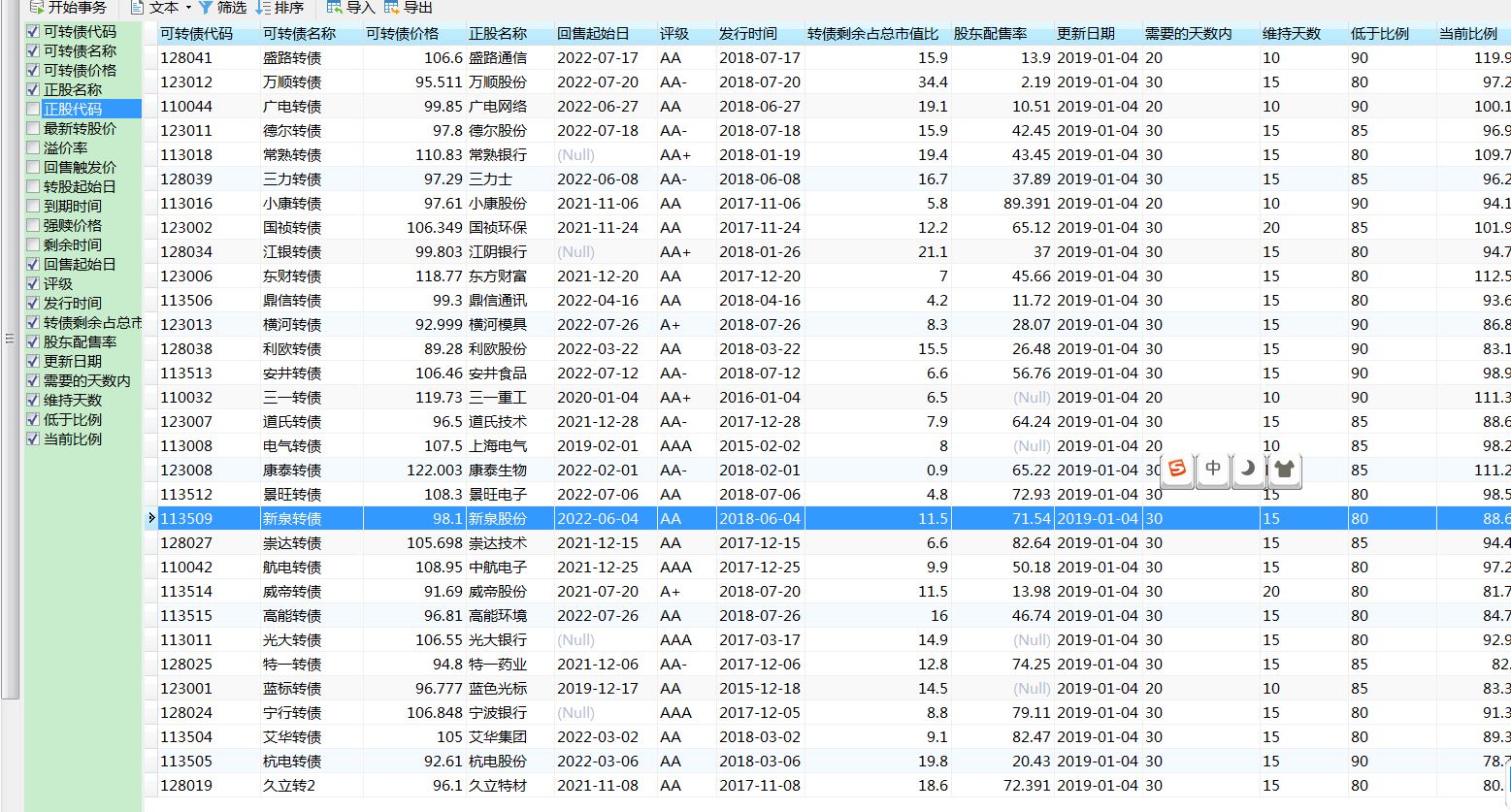This screenshot has width=1511, height=812.
Task: Click the (Null) 回售起始日 cell for 常熟转债
Action: click(606, 154)
